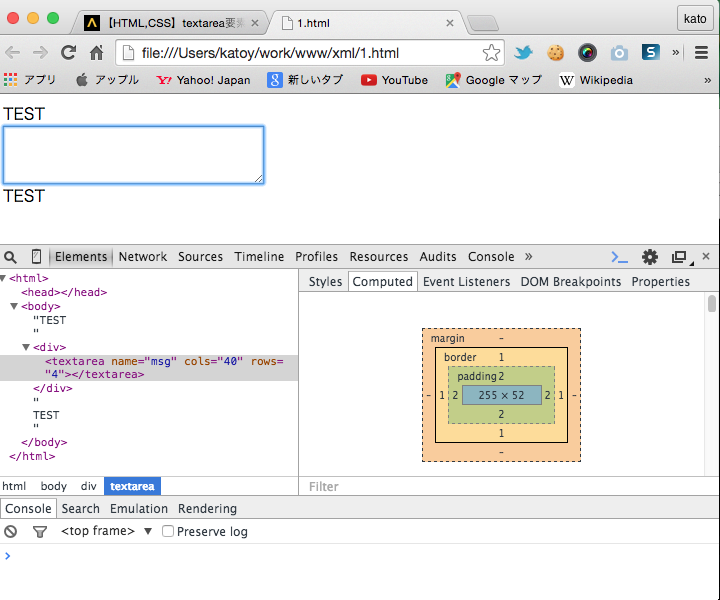Image resolution: width=720 pixels, height=600 pixels.
Task: Open the YouTube bookmark
Action: point(395,80)
